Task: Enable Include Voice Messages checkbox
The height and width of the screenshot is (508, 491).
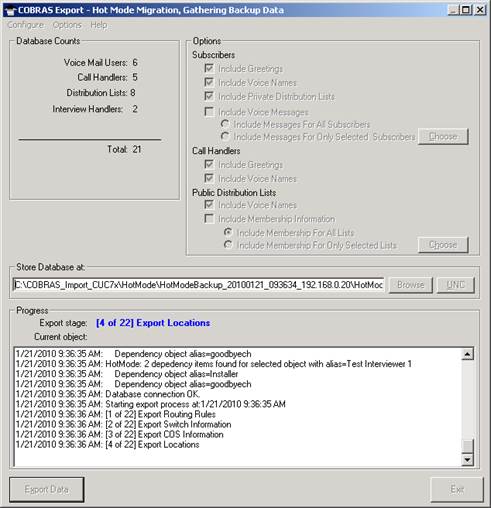Action: (209, 111)
